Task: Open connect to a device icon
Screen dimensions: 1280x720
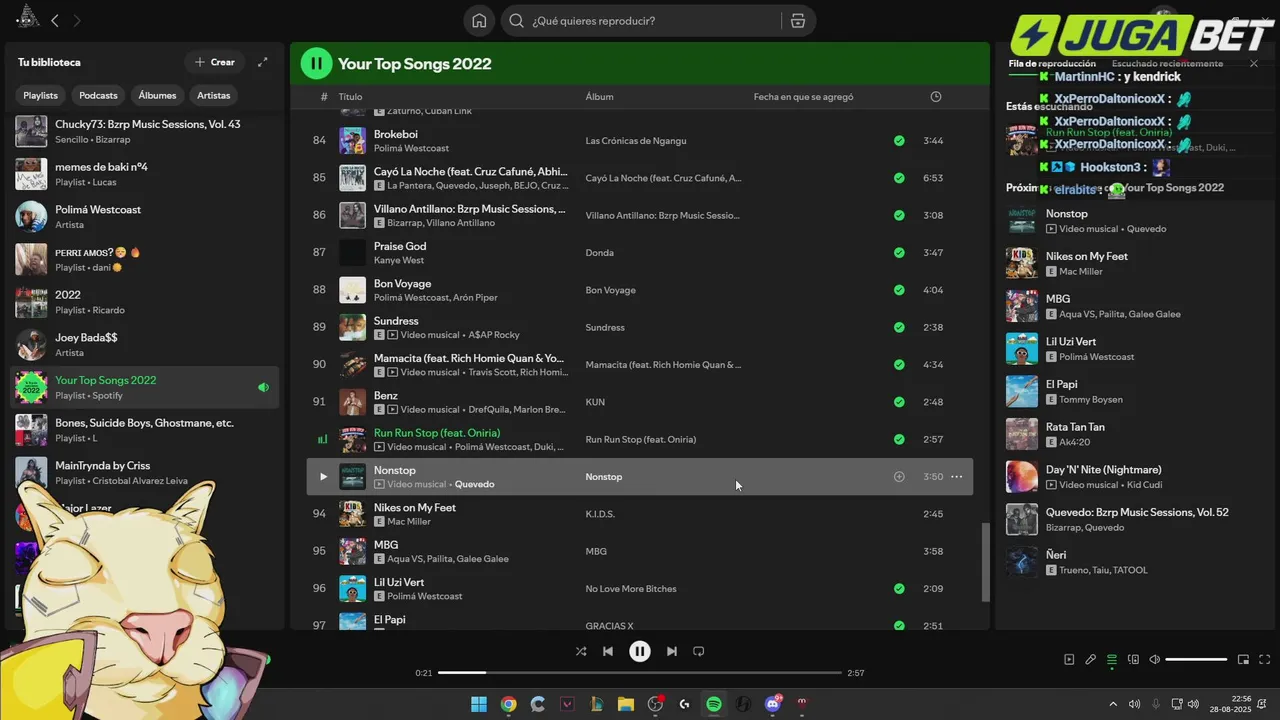Action: (1133, 659)
